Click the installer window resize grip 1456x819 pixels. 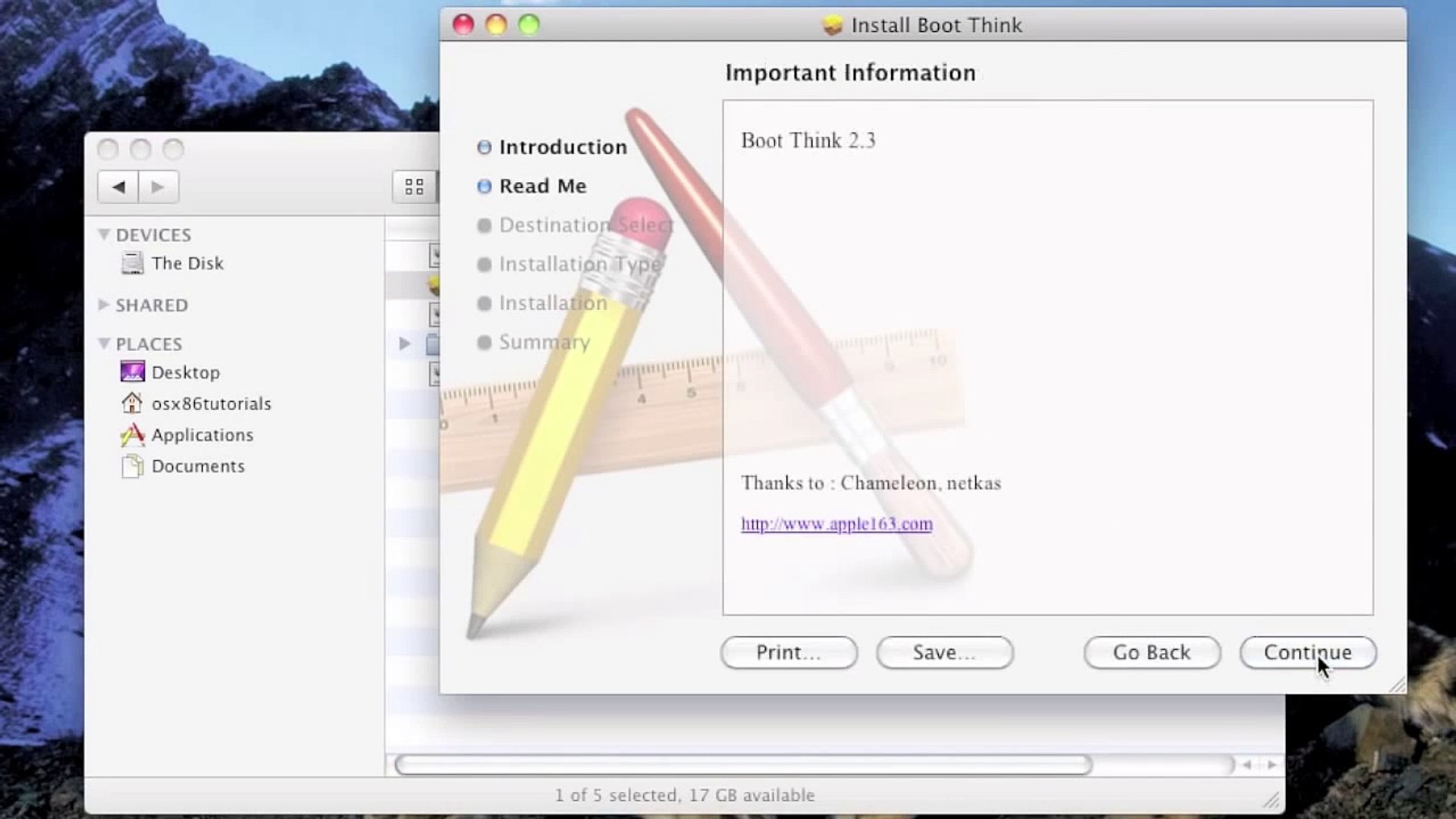(x=1397, y=684)
